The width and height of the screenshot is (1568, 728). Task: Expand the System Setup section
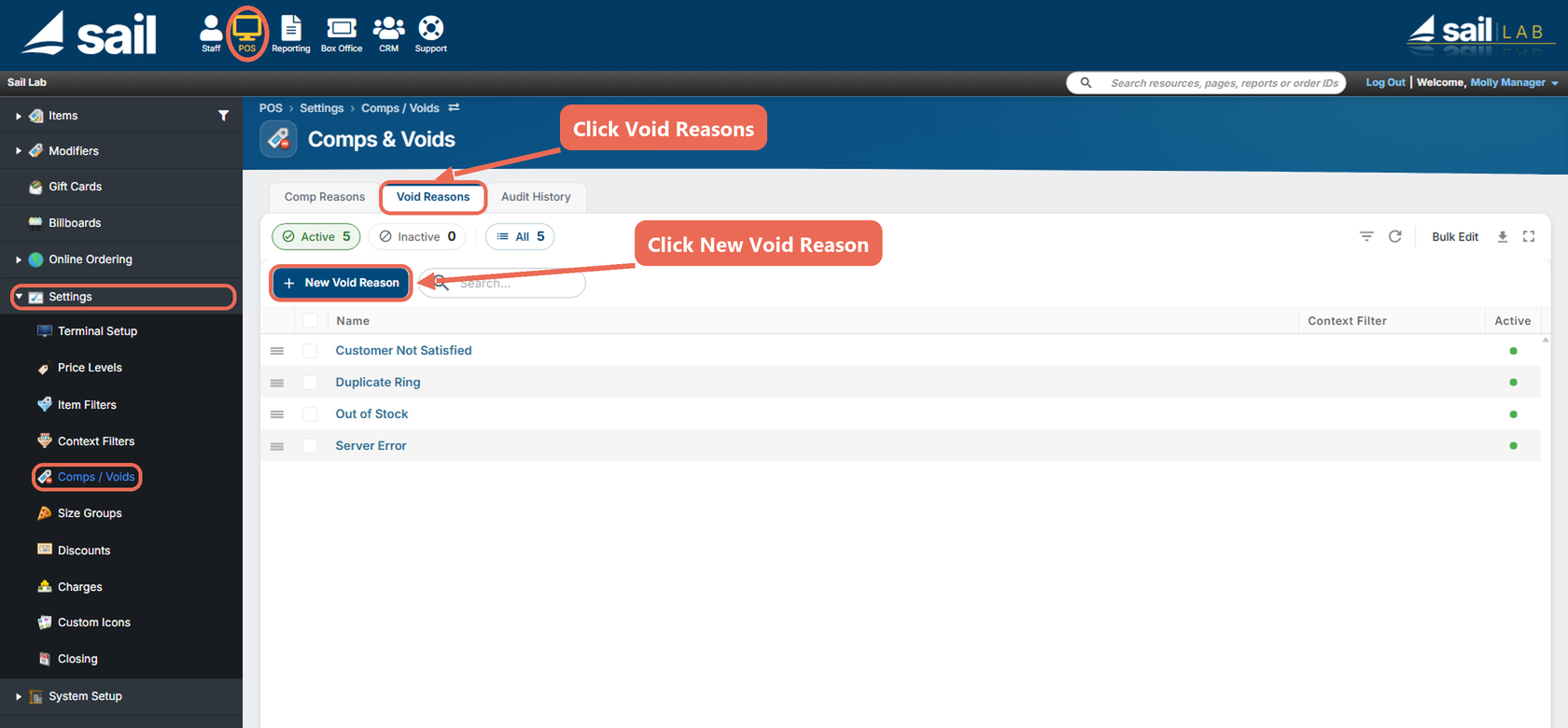(x=18, y=696)
